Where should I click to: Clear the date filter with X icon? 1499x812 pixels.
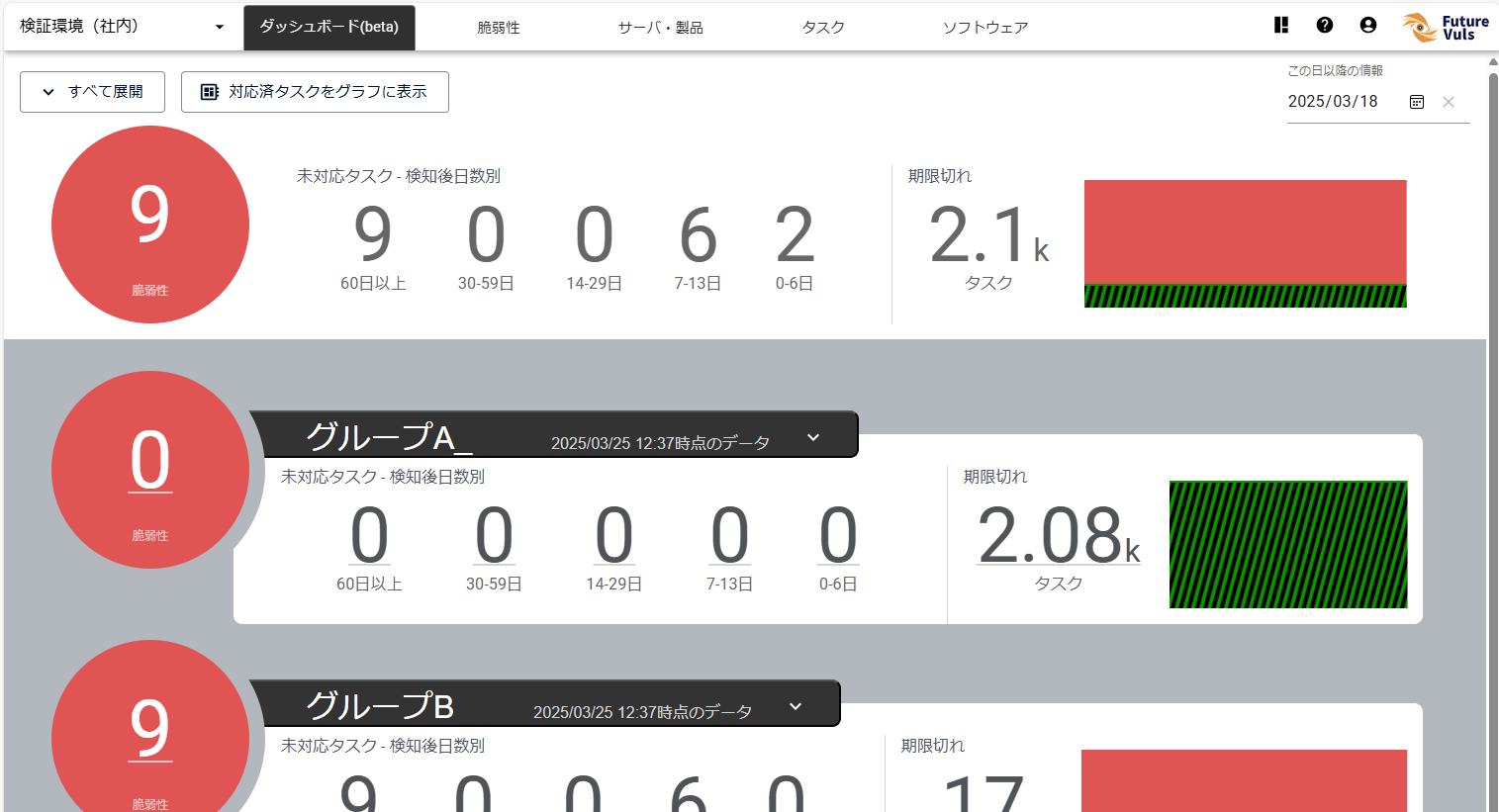(1449, 102)
